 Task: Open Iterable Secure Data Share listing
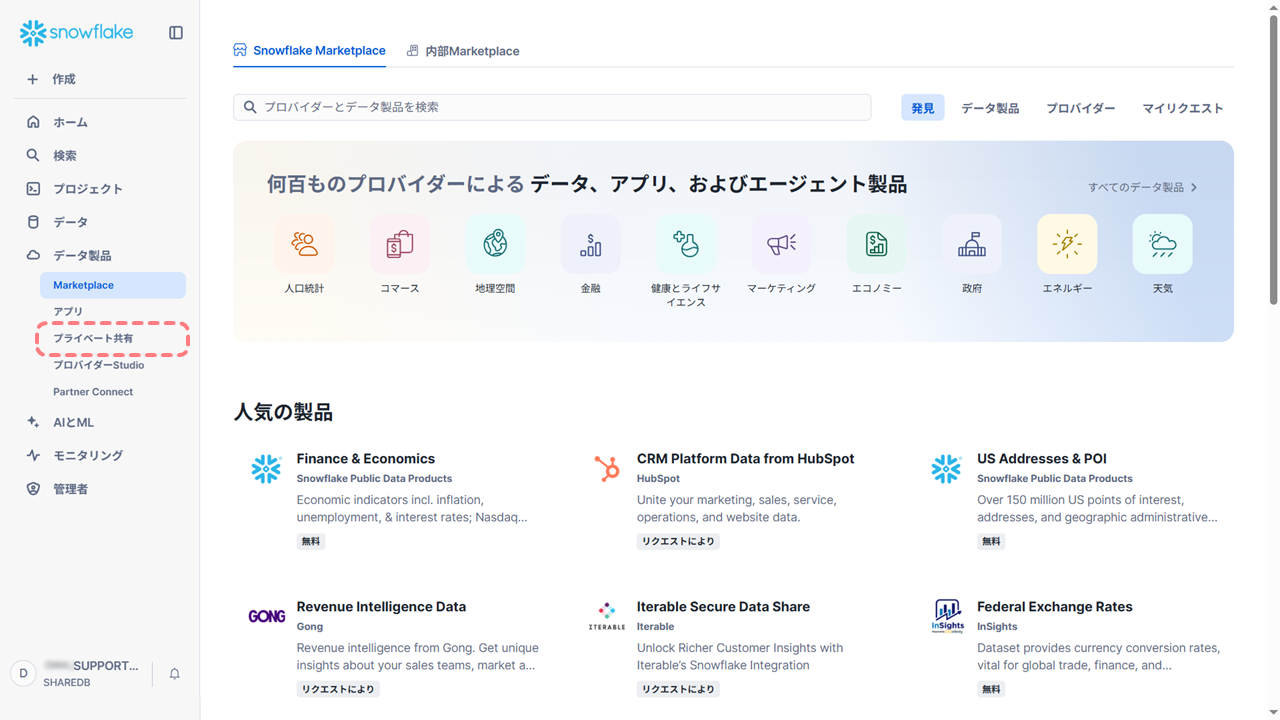[723, 607]
